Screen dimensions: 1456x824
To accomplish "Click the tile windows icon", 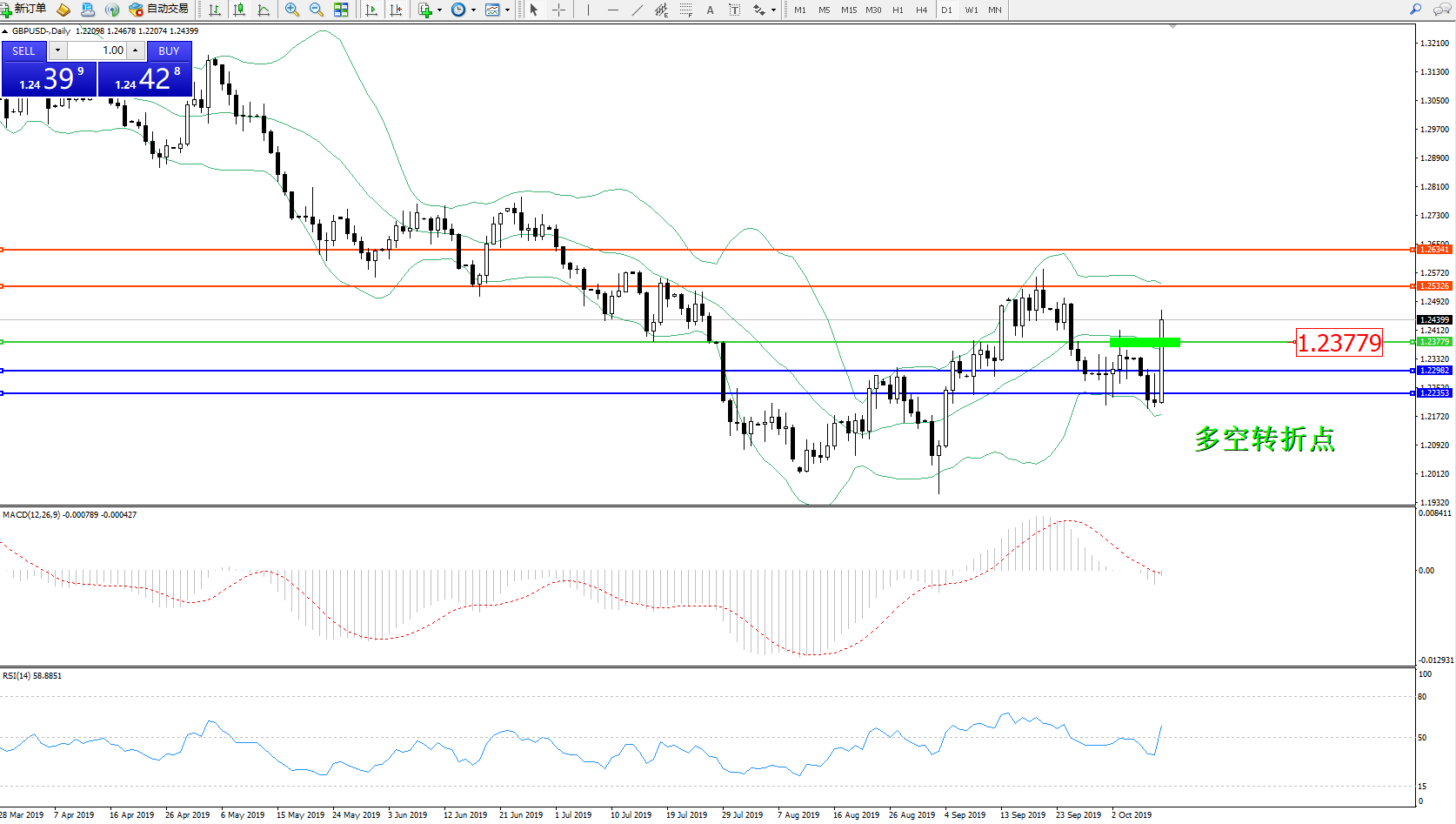I will tap(341, 10).
